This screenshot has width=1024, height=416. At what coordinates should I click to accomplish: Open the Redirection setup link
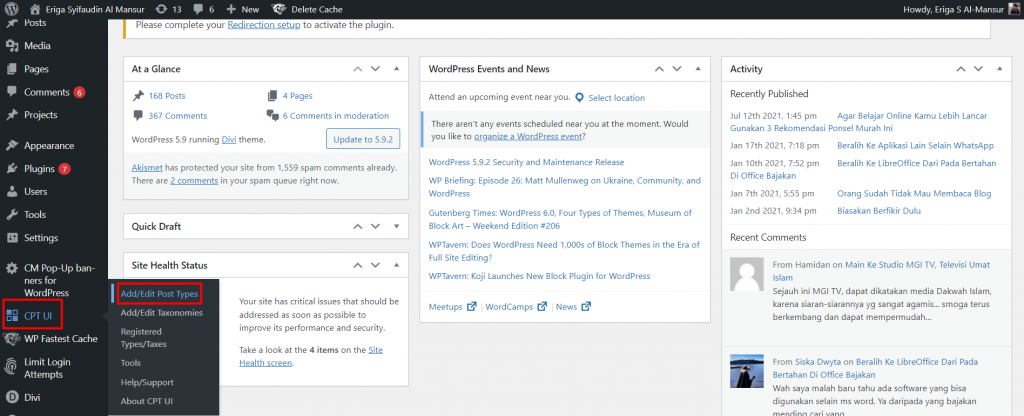coord(264,25)
